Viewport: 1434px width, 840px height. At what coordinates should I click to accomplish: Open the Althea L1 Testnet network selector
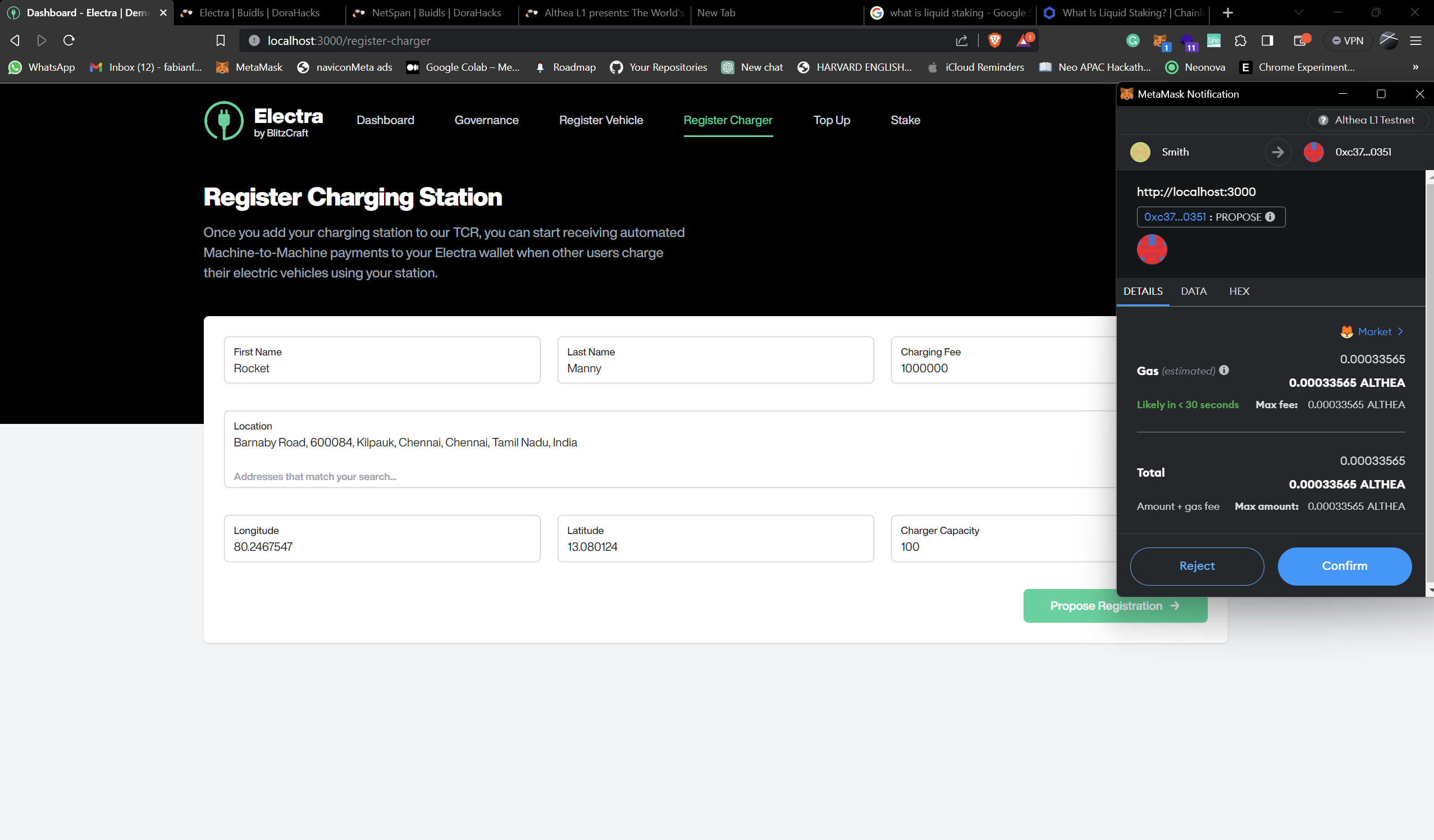point(1368,120)
